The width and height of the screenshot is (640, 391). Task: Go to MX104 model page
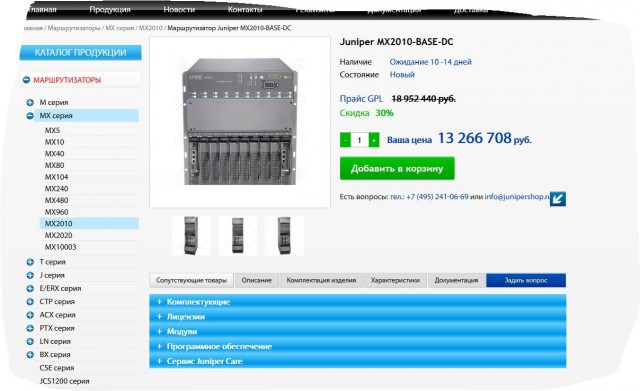click(x=56, y=177)
